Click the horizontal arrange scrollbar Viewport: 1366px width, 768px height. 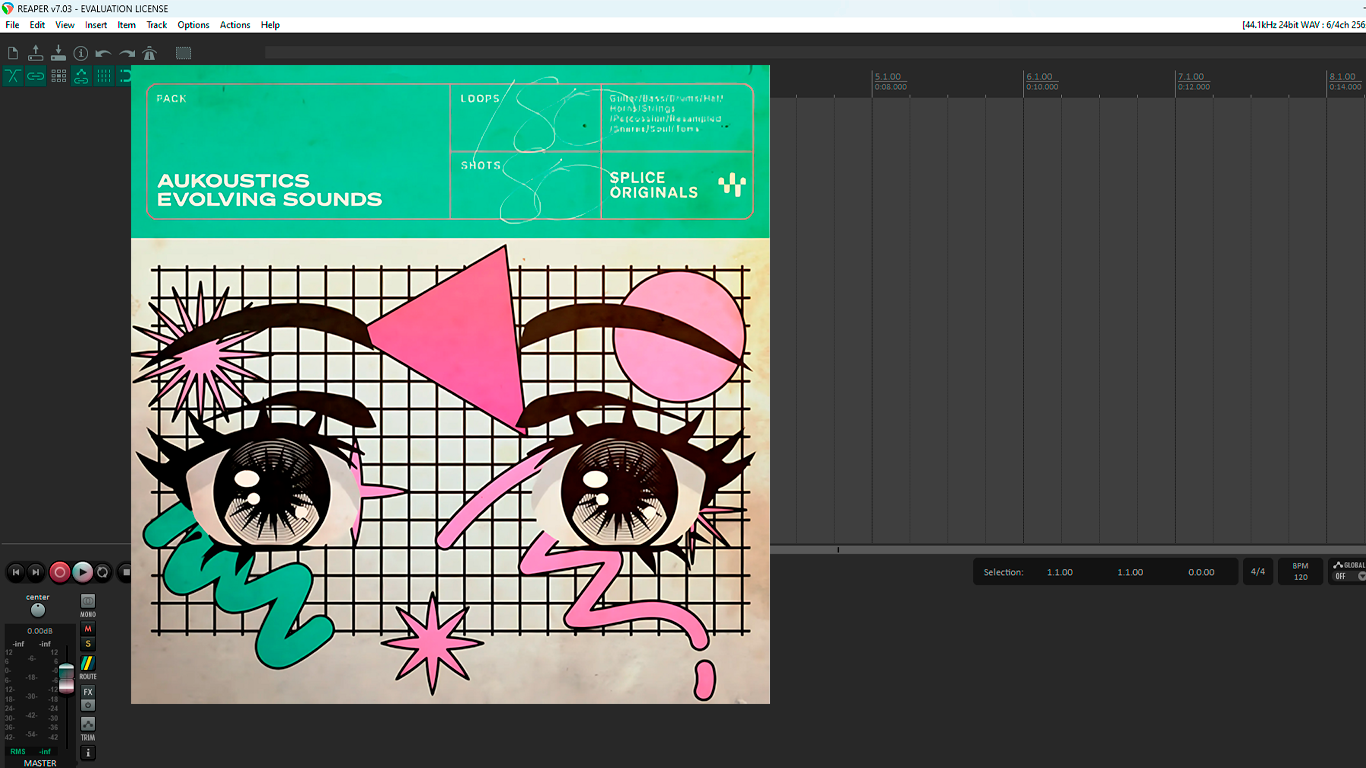[1068, 549]
